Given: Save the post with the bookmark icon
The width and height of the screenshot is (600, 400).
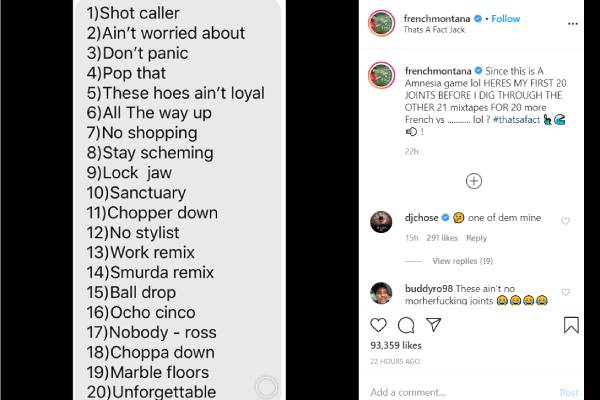Looking at the screenshot, I should [570, 325].
